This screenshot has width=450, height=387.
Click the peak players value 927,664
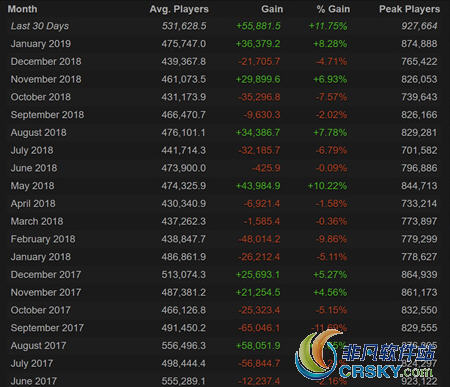419,26
